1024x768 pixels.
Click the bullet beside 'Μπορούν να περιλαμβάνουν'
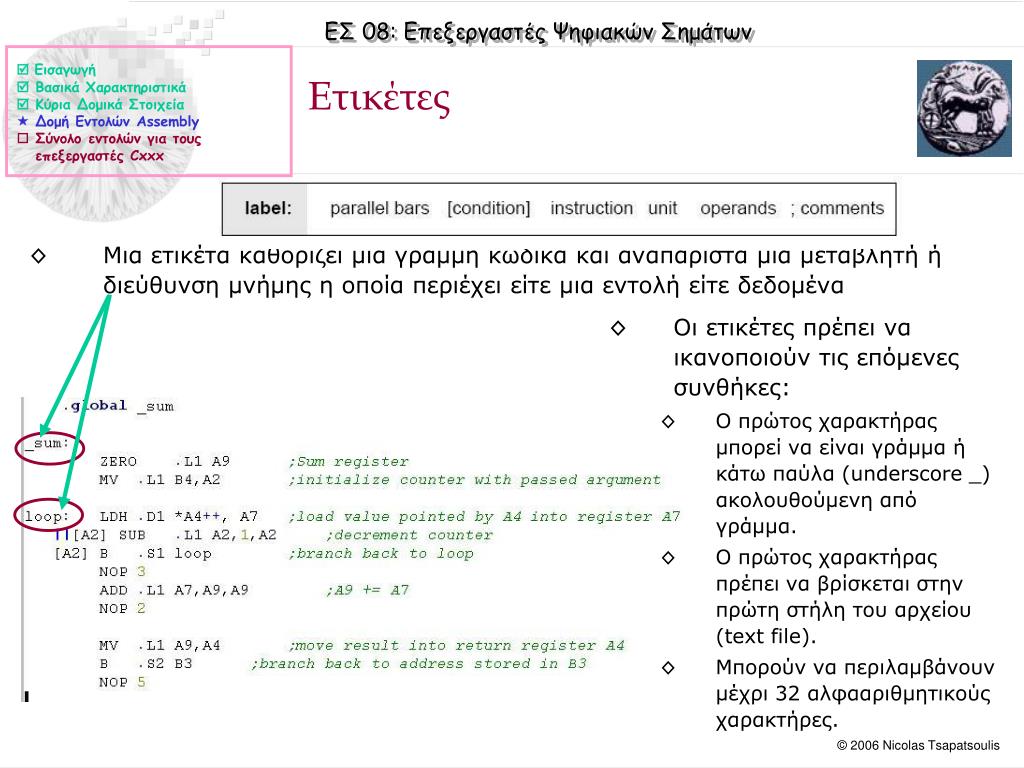667,667
